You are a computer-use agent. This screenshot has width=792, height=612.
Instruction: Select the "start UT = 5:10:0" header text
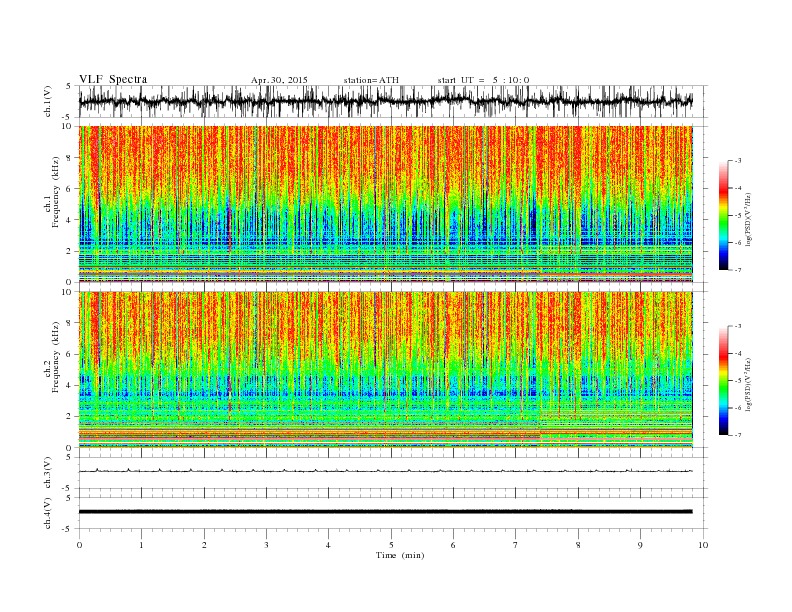pos(483,80)
